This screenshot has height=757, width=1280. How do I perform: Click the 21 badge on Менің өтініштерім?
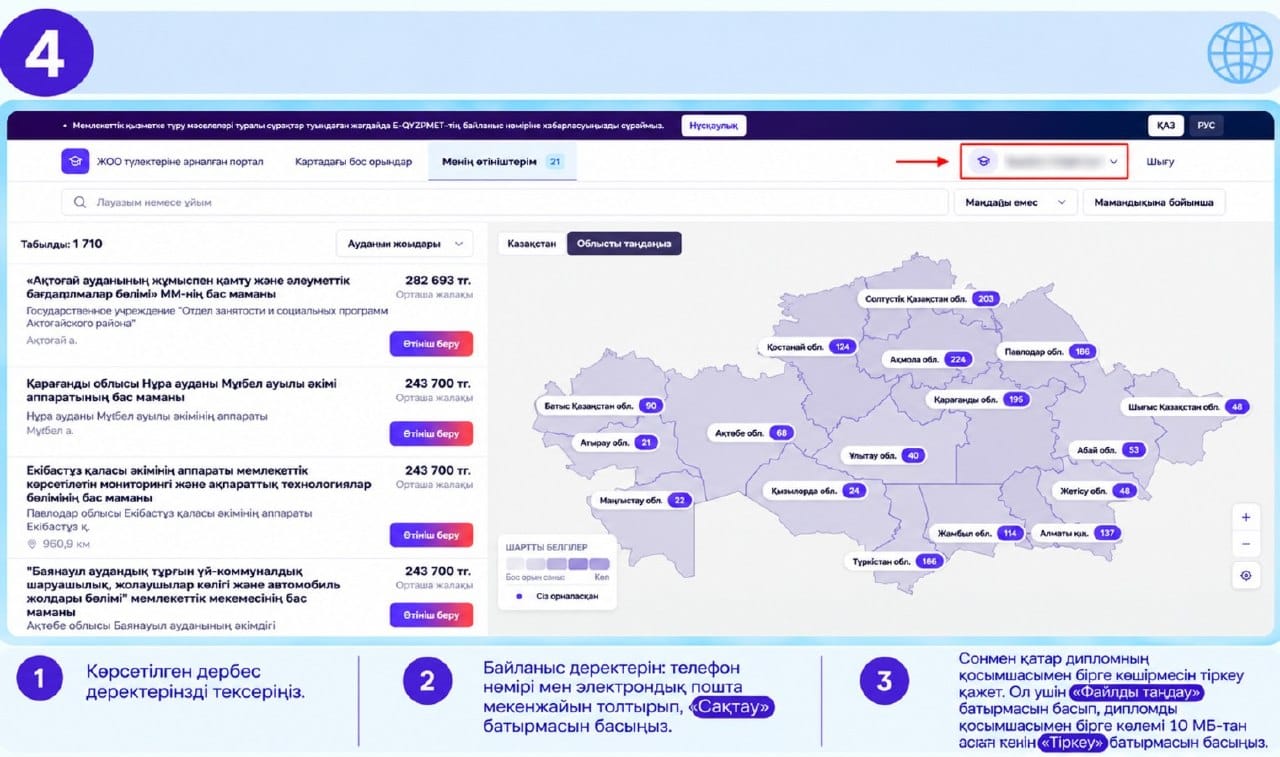pyautogui.click(x=555, y=162)
